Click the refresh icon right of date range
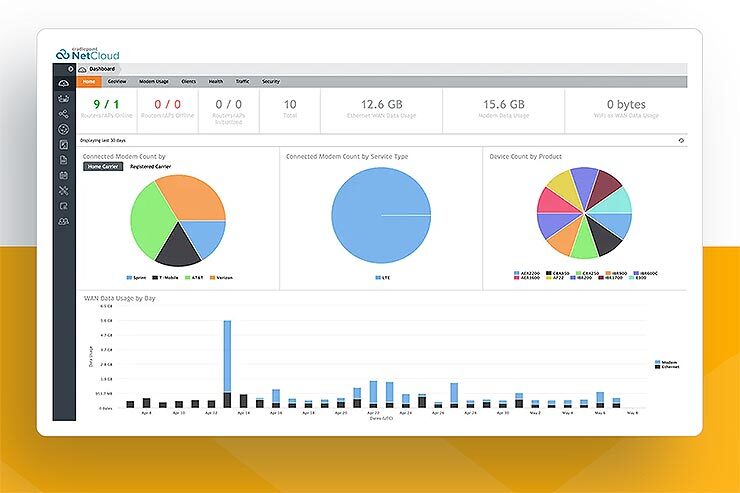The width and height of the screenshot is (740, 493). point(680,141)
